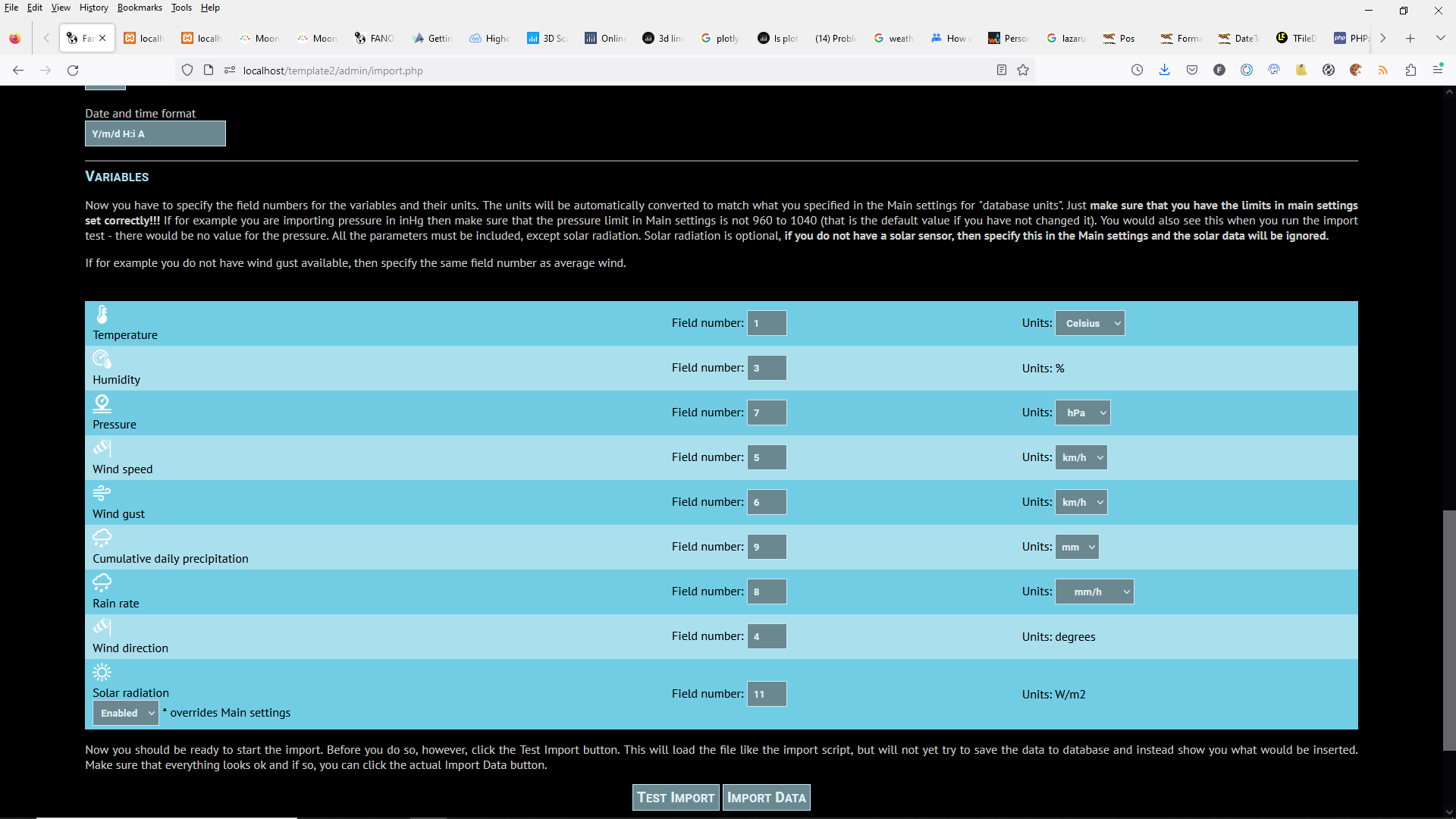Viewport: 1456px width, 819px height.
Task: Click the Test Import button
Action: [675, 798]
